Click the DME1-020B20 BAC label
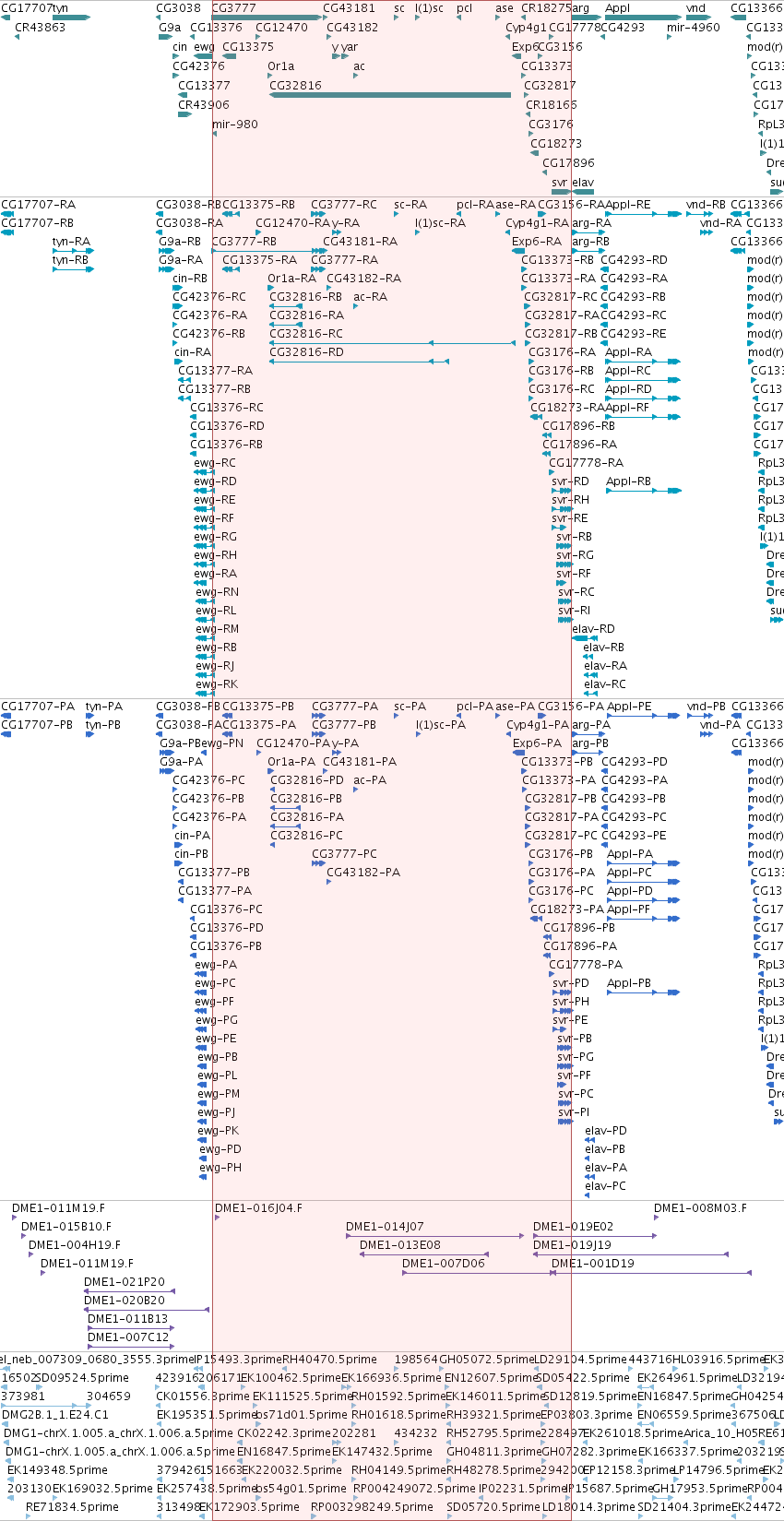The height and width of the screenshot is (1521, 784). (125, 1301)
